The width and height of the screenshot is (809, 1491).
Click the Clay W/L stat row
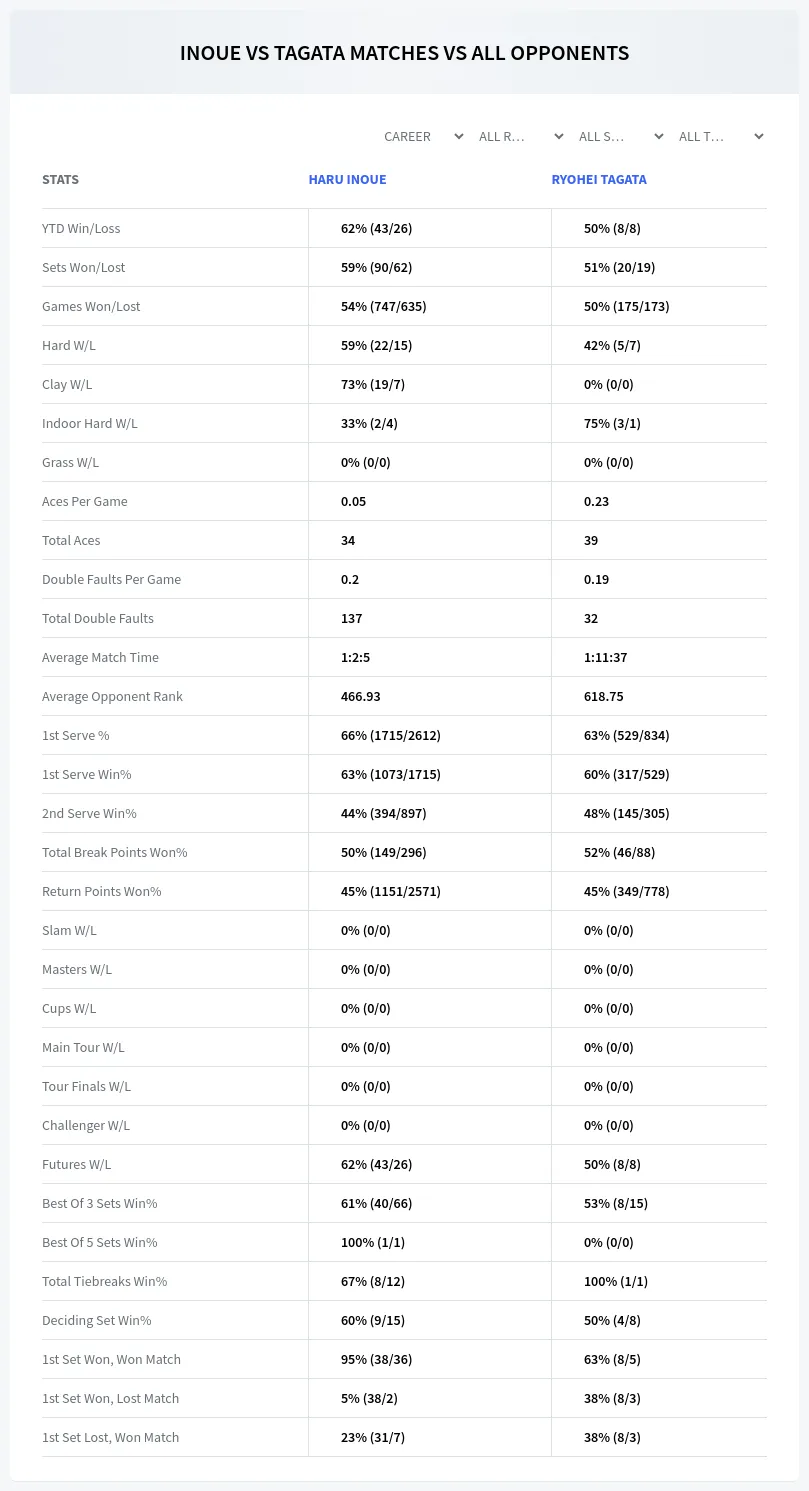[x=404, y=384]
